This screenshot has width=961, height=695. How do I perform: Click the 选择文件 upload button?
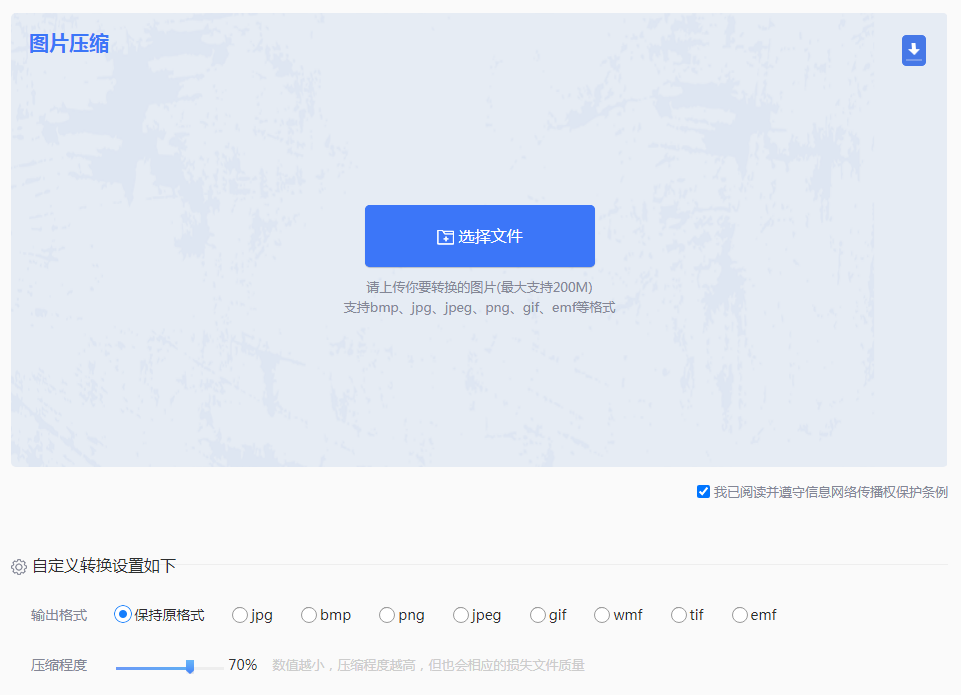pos(479,235)
